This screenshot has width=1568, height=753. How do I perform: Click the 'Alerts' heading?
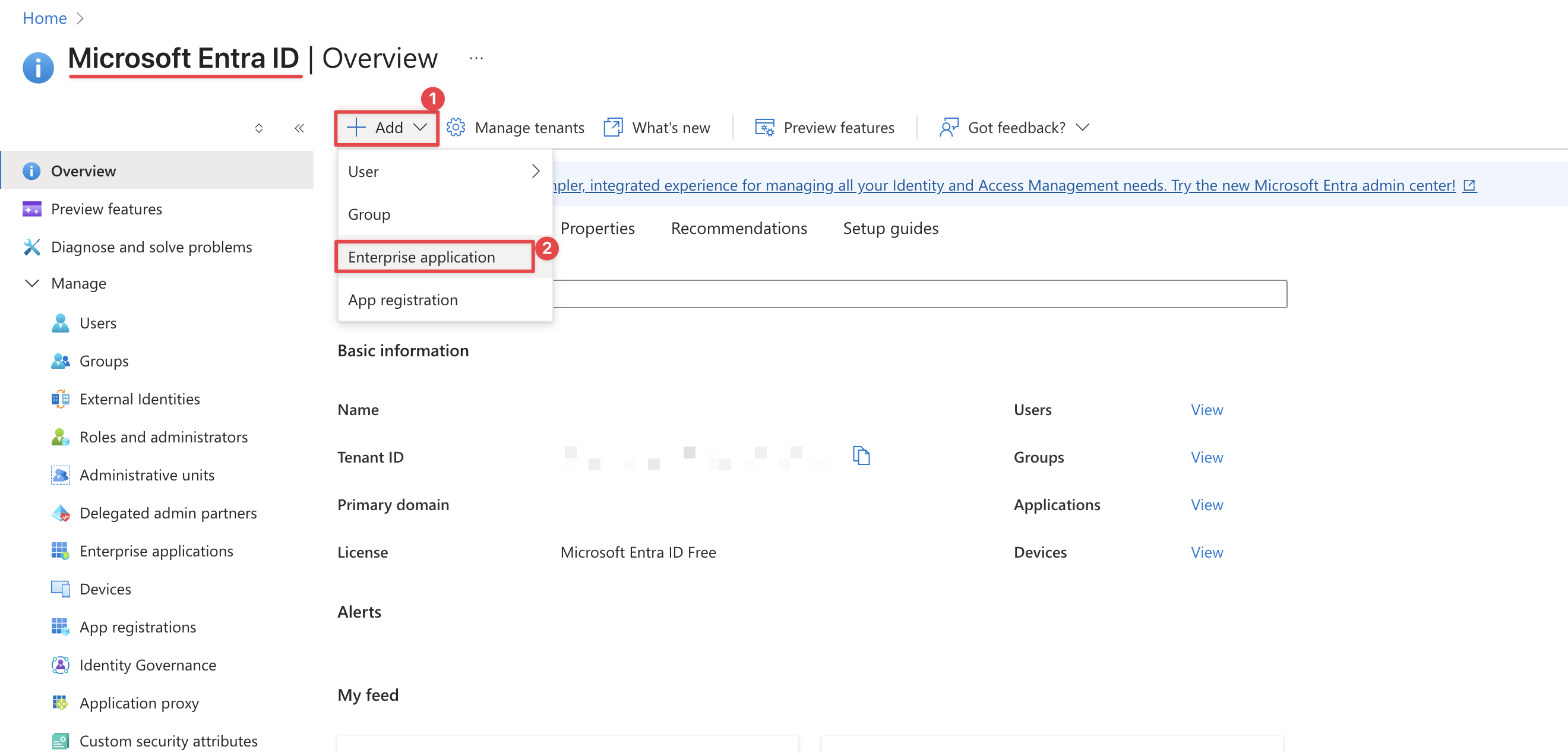pyautogui.click(x=359, y=612)
